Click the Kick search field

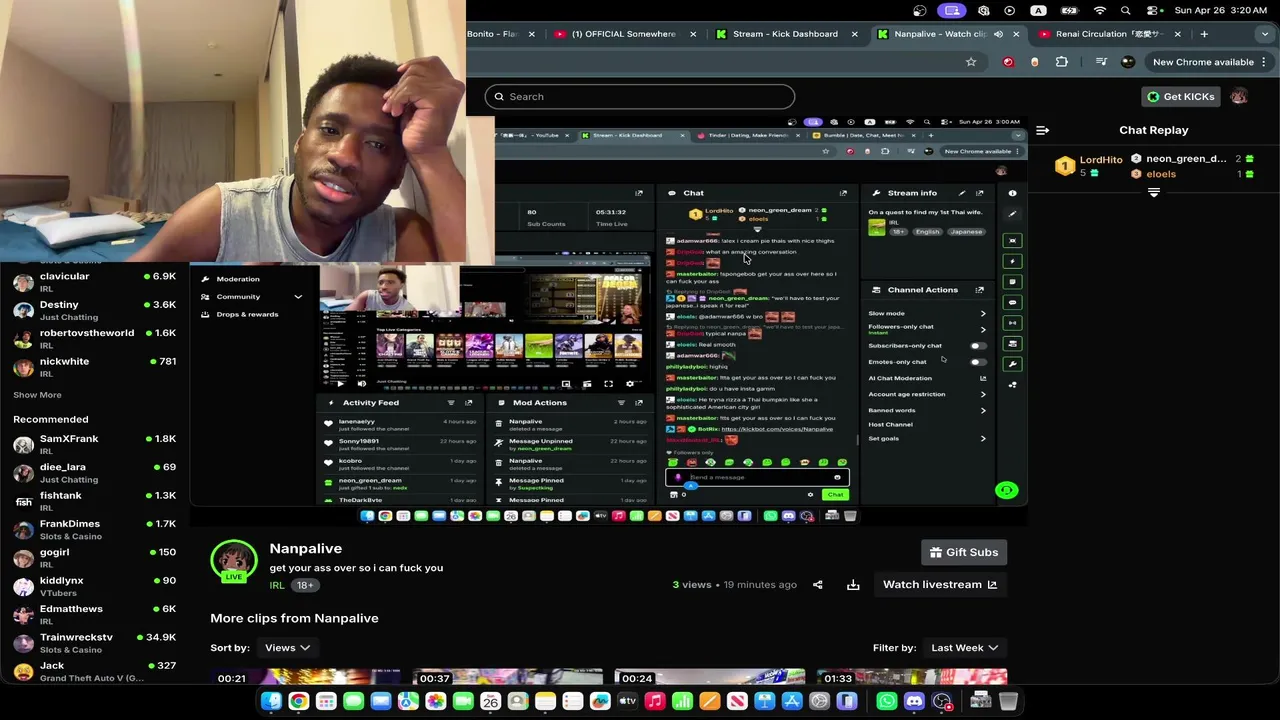coord(640,97)
